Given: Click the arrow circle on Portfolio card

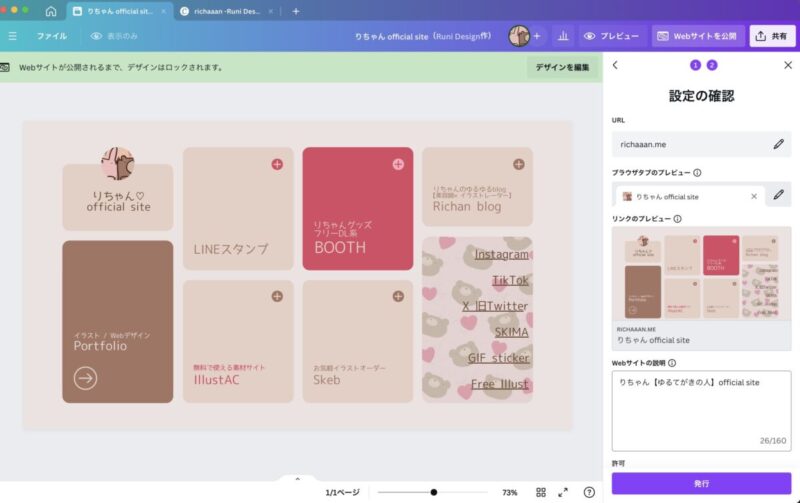Looking at the screenshot, I should click(85, 379).
